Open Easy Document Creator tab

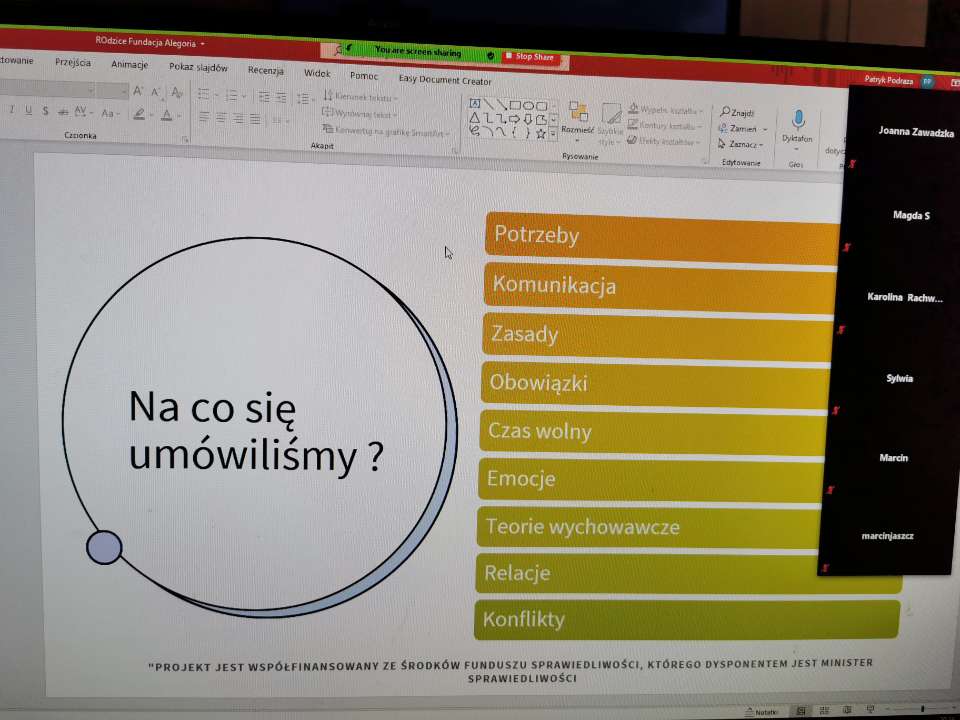445,80
